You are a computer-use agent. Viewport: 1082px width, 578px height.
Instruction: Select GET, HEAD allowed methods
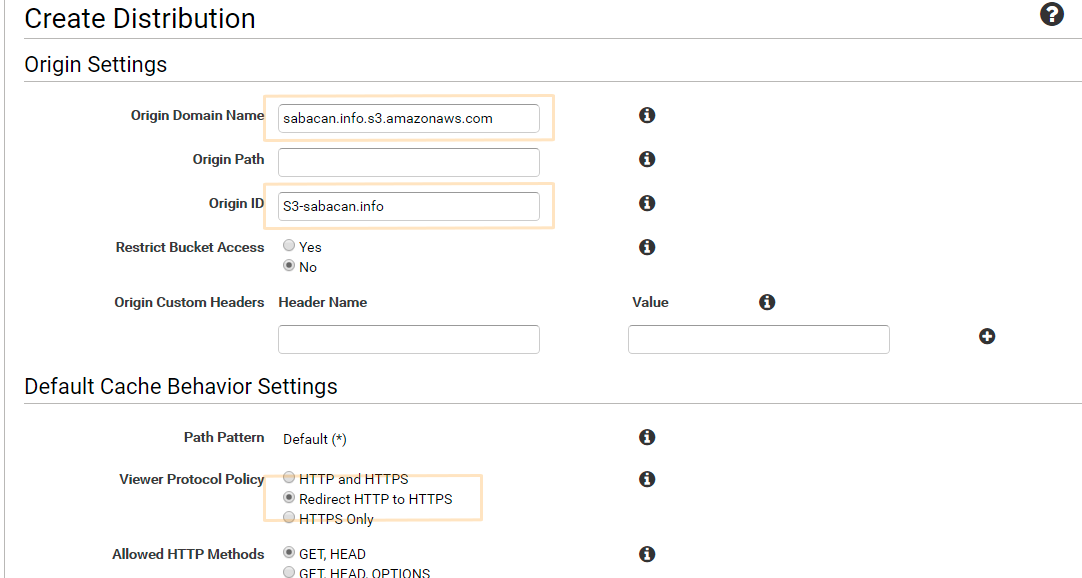point(289,552)
